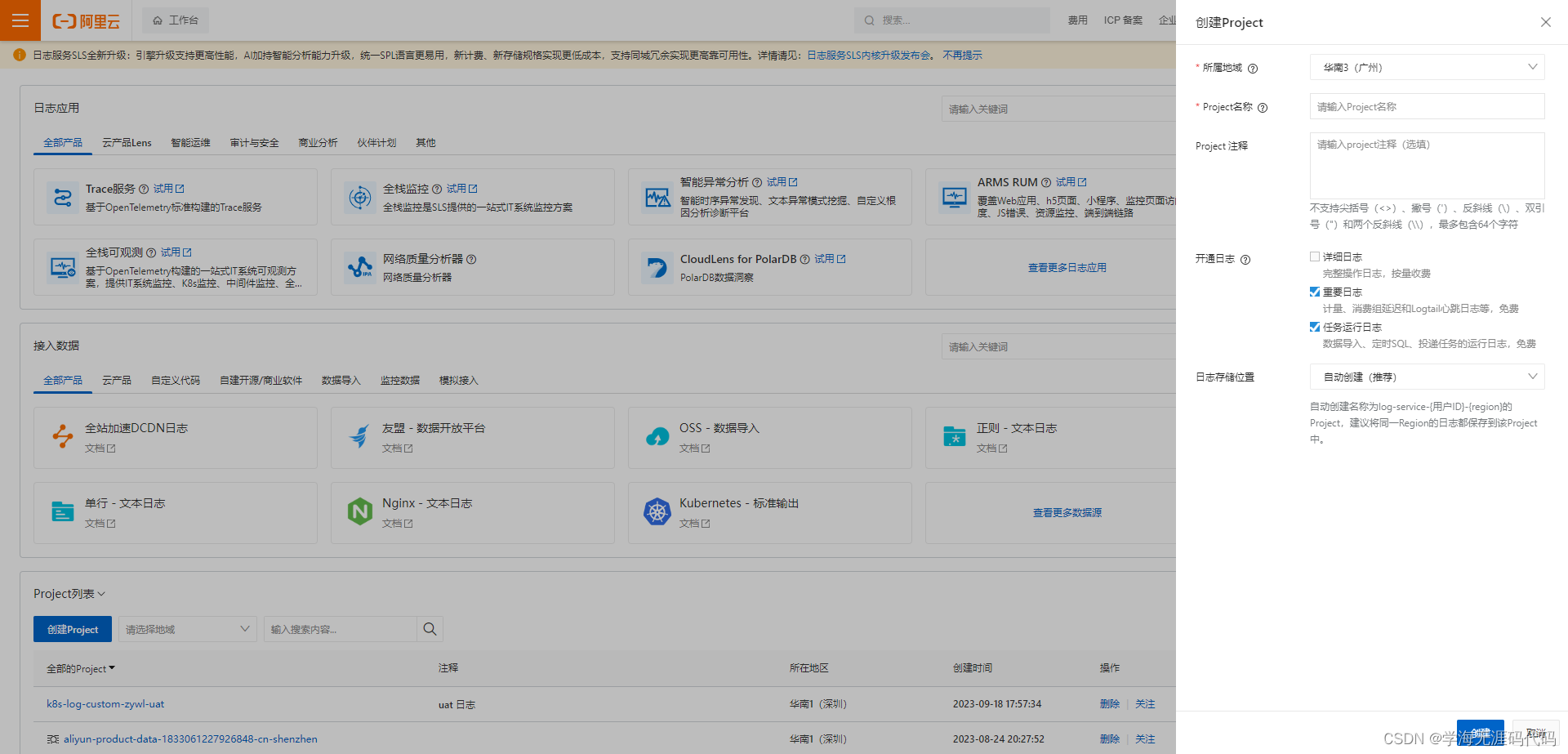Click 关注 for k8s-log-custom-zywl-uat row

(x=1145, y=703)
